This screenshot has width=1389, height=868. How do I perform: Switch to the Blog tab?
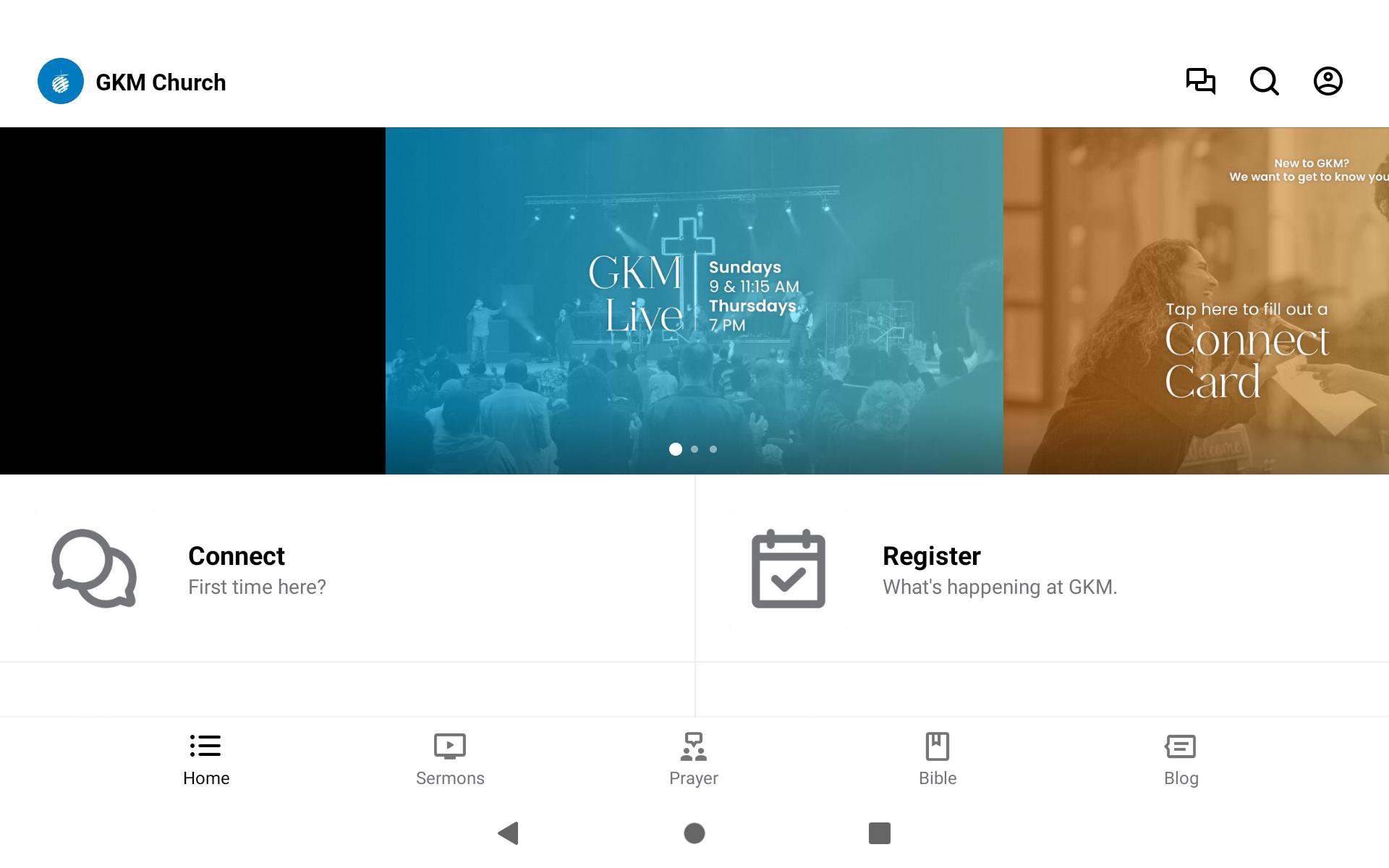pos(1181,759)
